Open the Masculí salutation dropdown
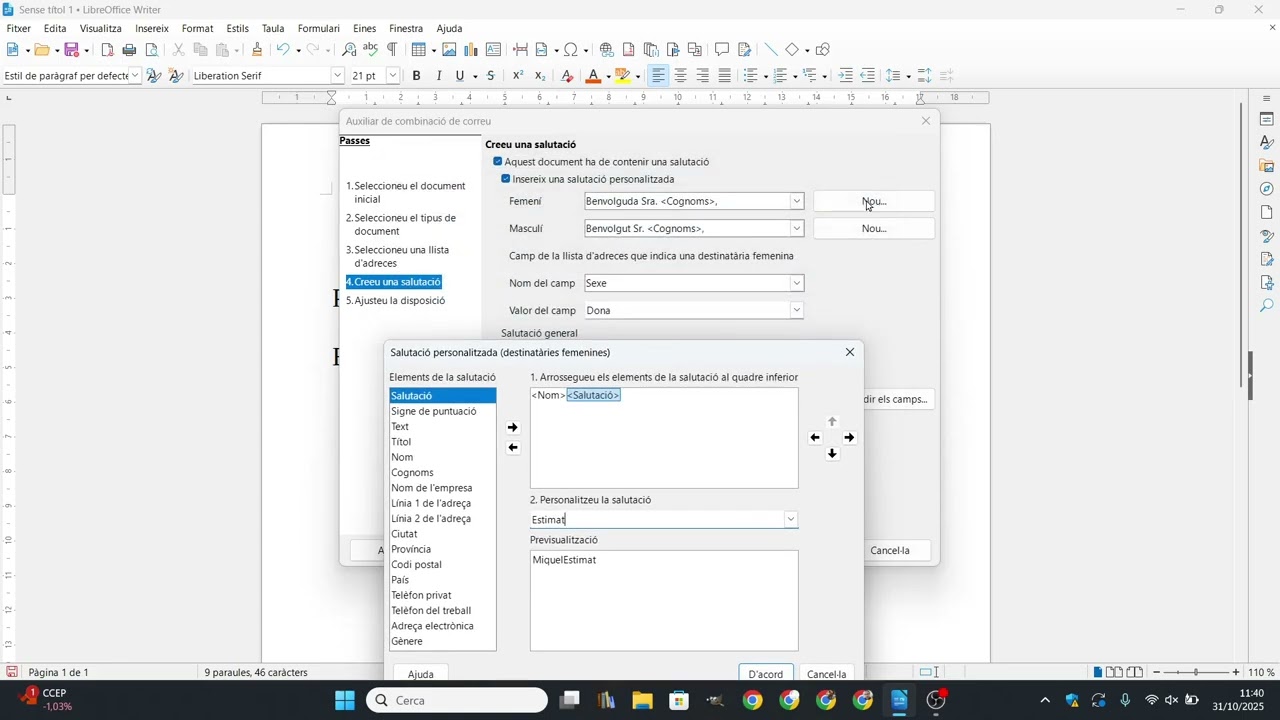This screenshot has height=720, width=1280. pos(797,229)
